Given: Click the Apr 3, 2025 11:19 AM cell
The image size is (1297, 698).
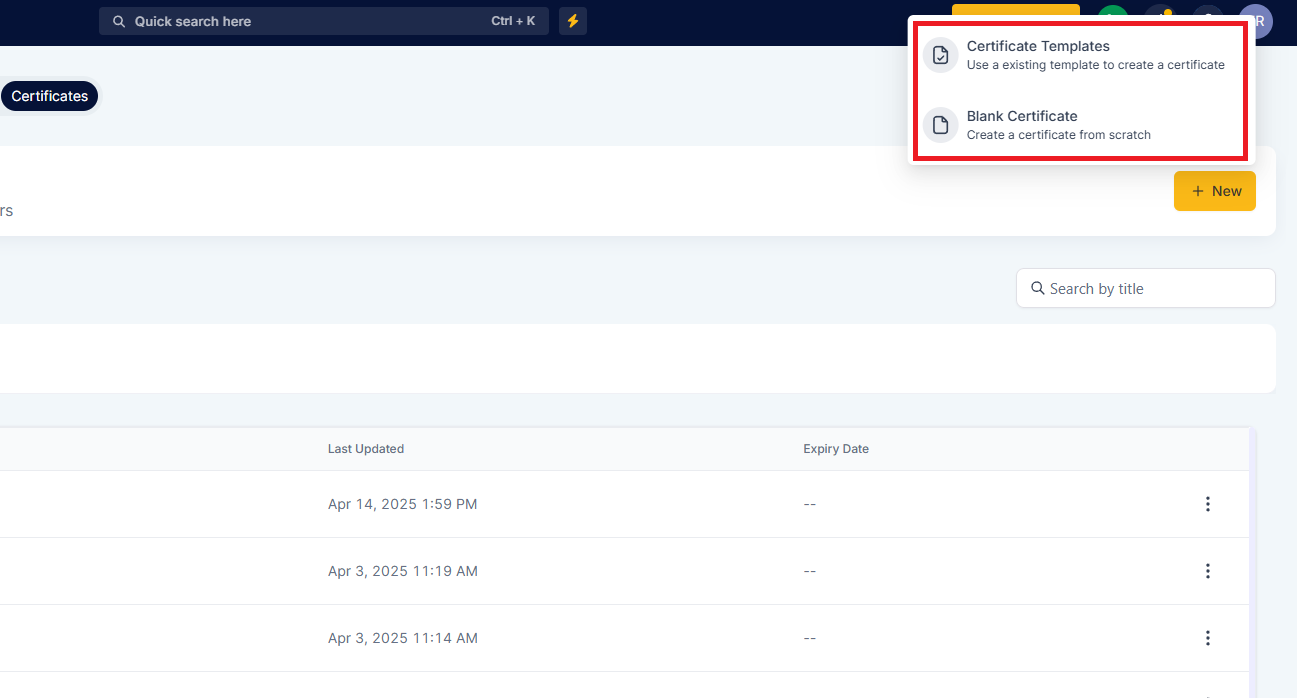Looking at the screenshot, I should click(x=402, y=571).
